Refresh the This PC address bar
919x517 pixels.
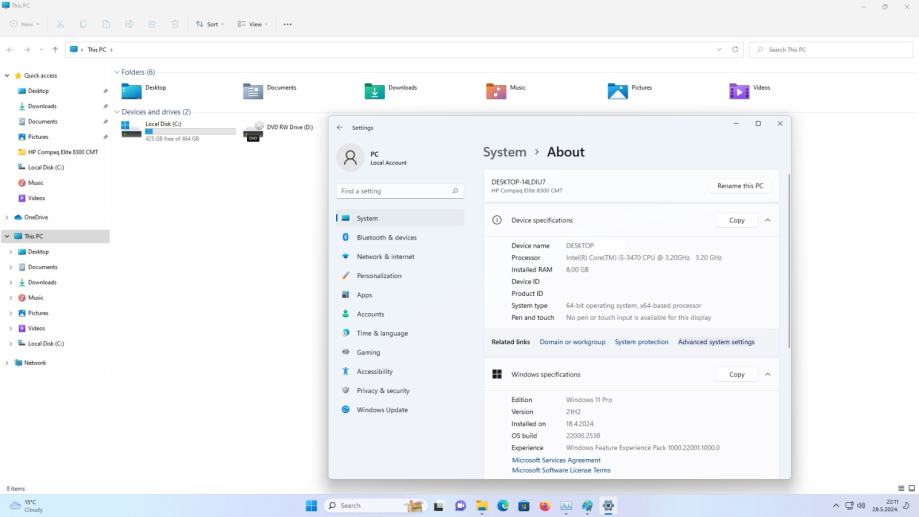point(735,50)
